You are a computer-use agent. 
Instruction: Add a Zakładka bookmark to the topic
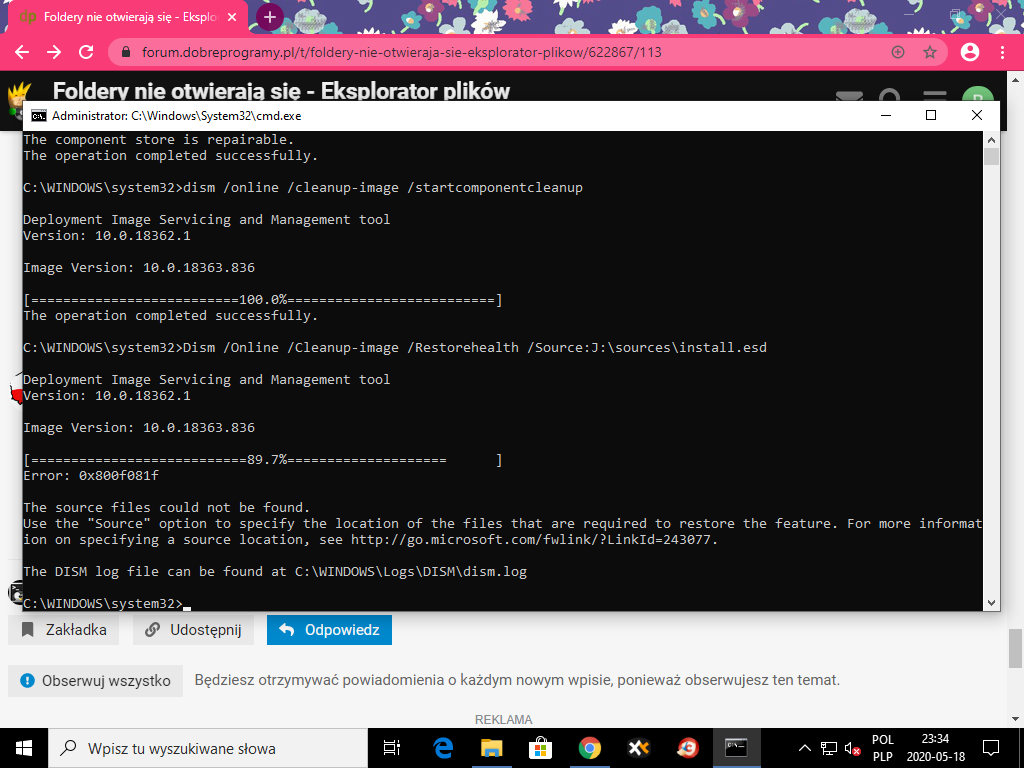[x=64, y=630]
